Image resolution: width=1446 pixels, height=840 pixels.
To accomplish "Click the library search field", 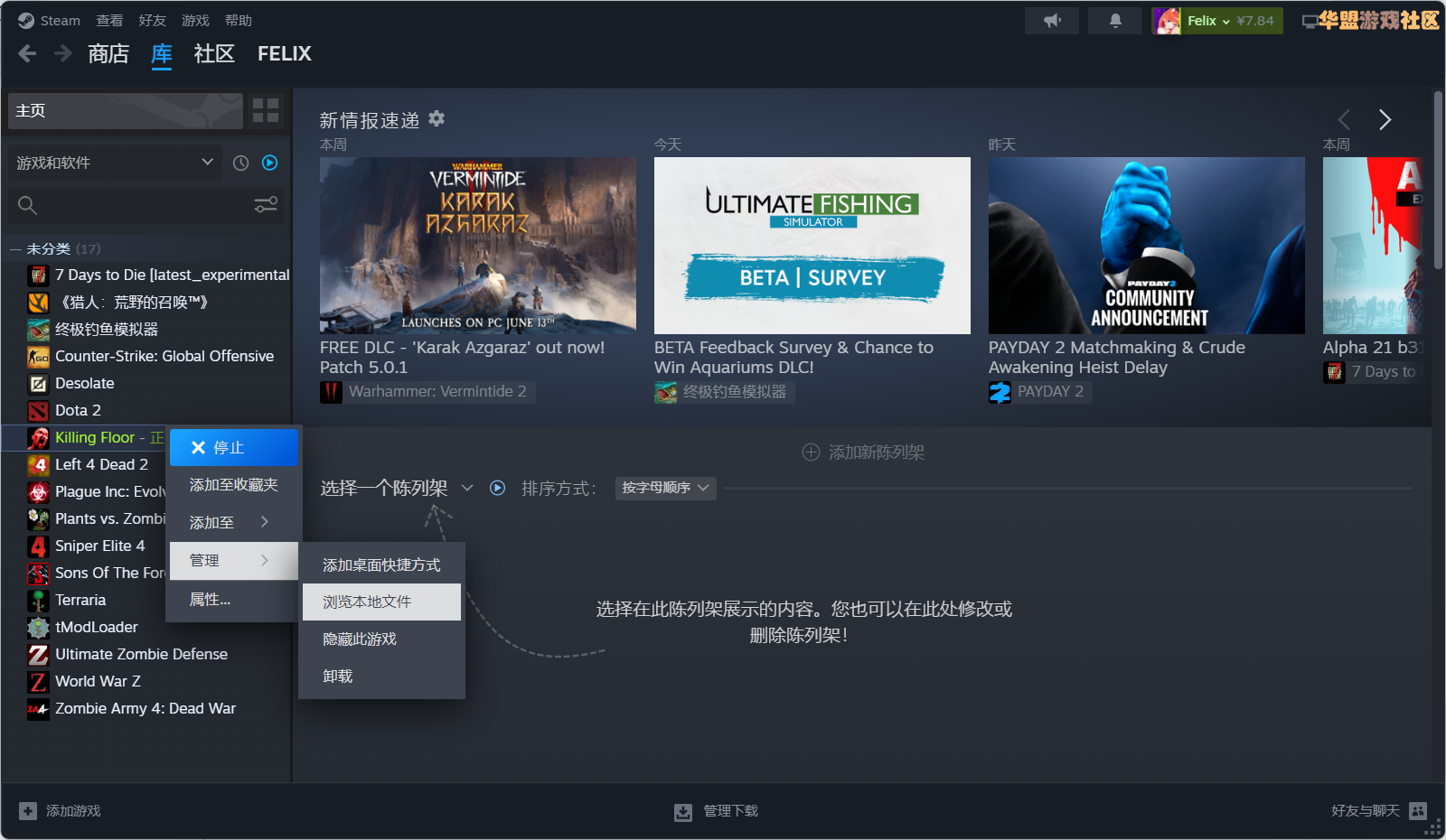I will [146, 206].
